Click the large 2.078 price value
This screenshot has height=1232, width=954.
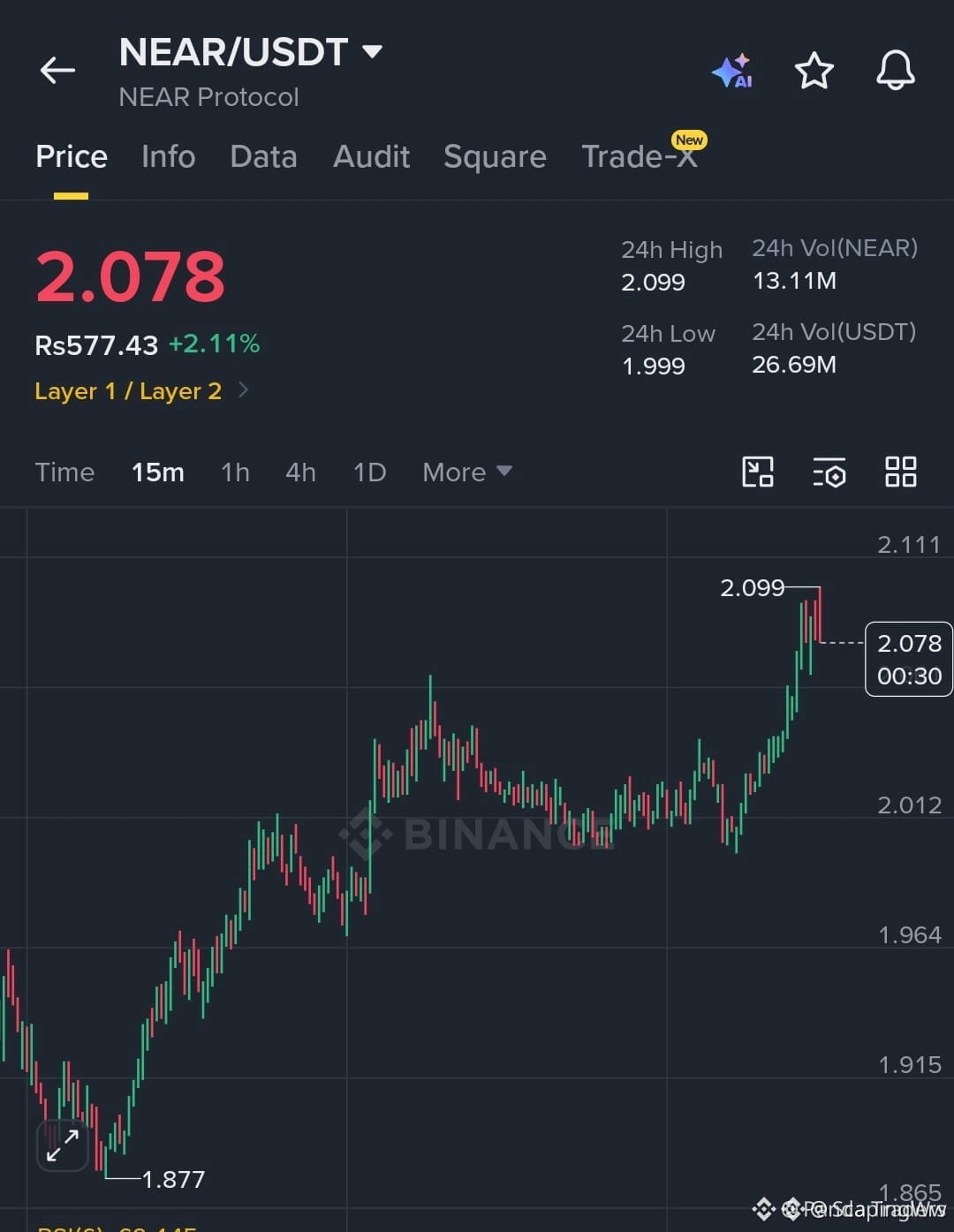130,276
